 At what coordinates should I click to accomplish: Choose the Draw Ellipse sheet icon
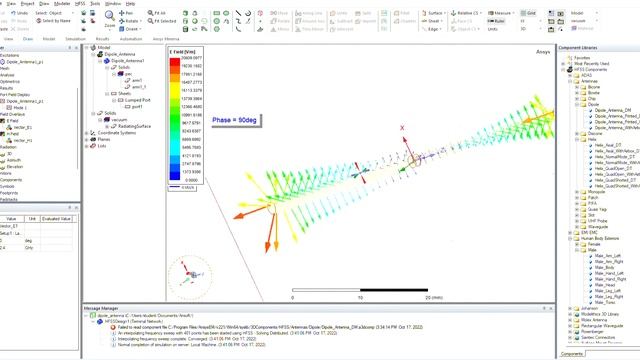(x=226, y=13)
